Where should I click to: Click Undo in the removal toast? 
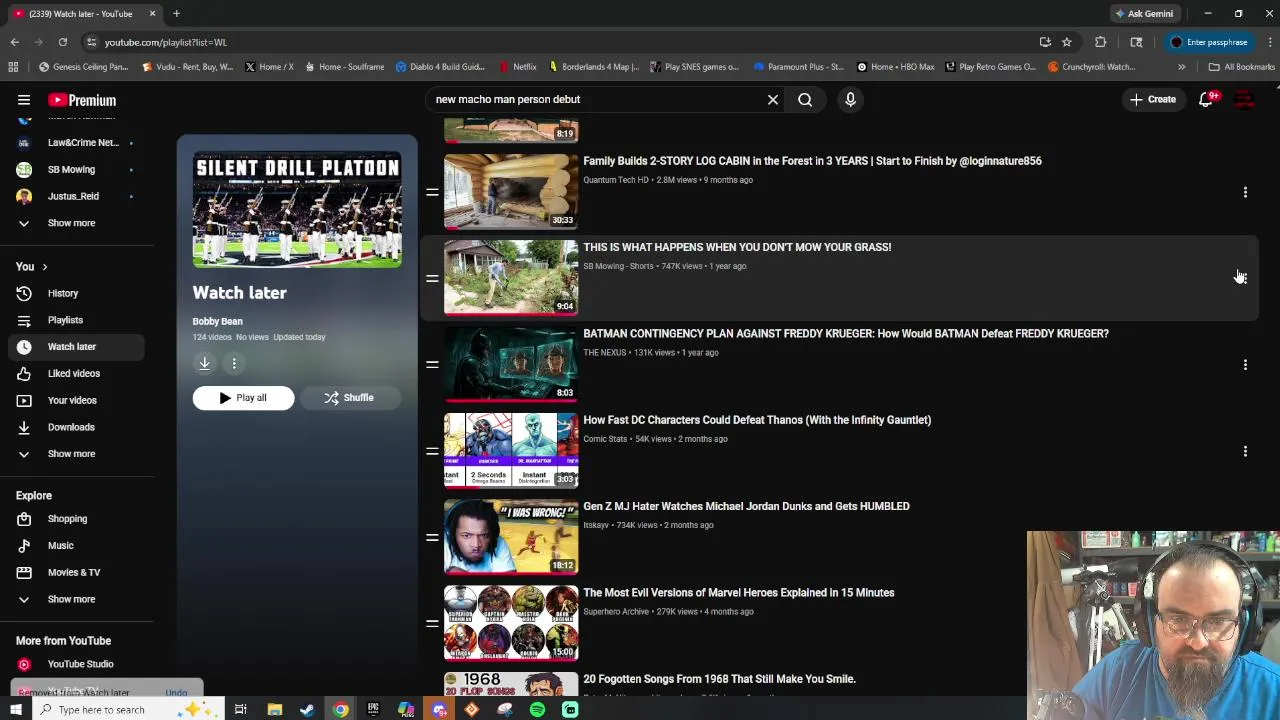tap(176, 693)
